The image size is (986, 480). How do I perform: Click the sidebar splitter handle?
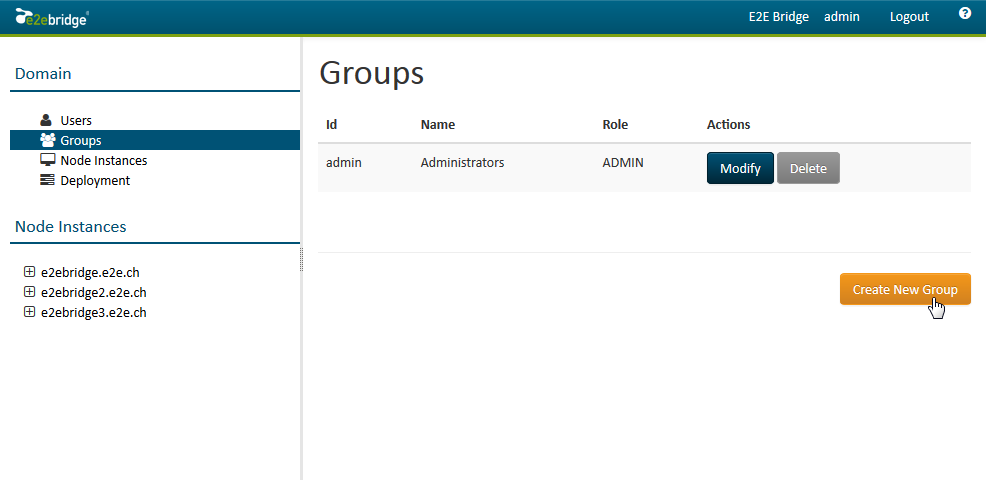point(301,260)
